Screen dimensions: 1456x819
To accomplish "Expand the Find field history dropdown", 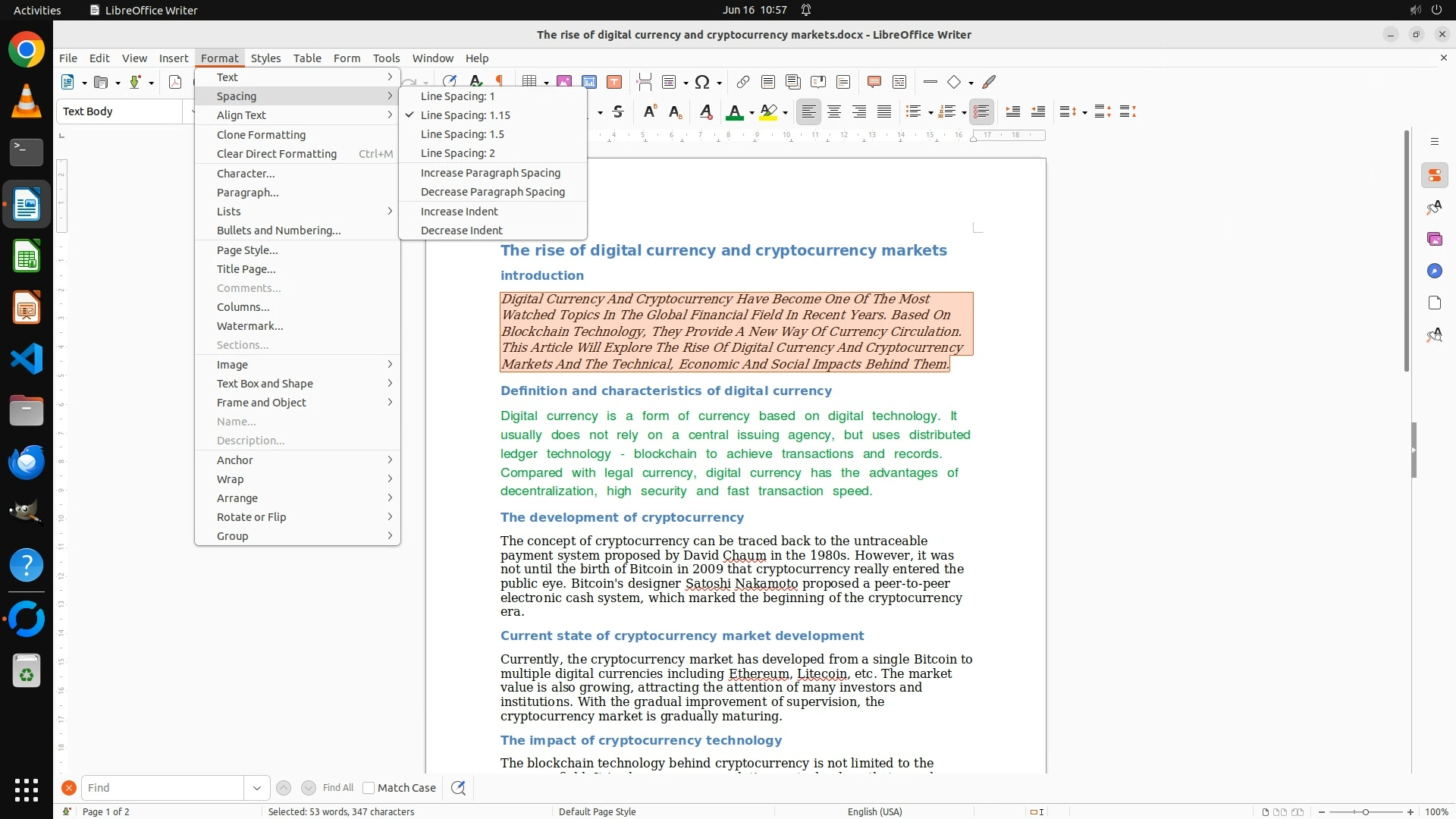I will (256, 788).
